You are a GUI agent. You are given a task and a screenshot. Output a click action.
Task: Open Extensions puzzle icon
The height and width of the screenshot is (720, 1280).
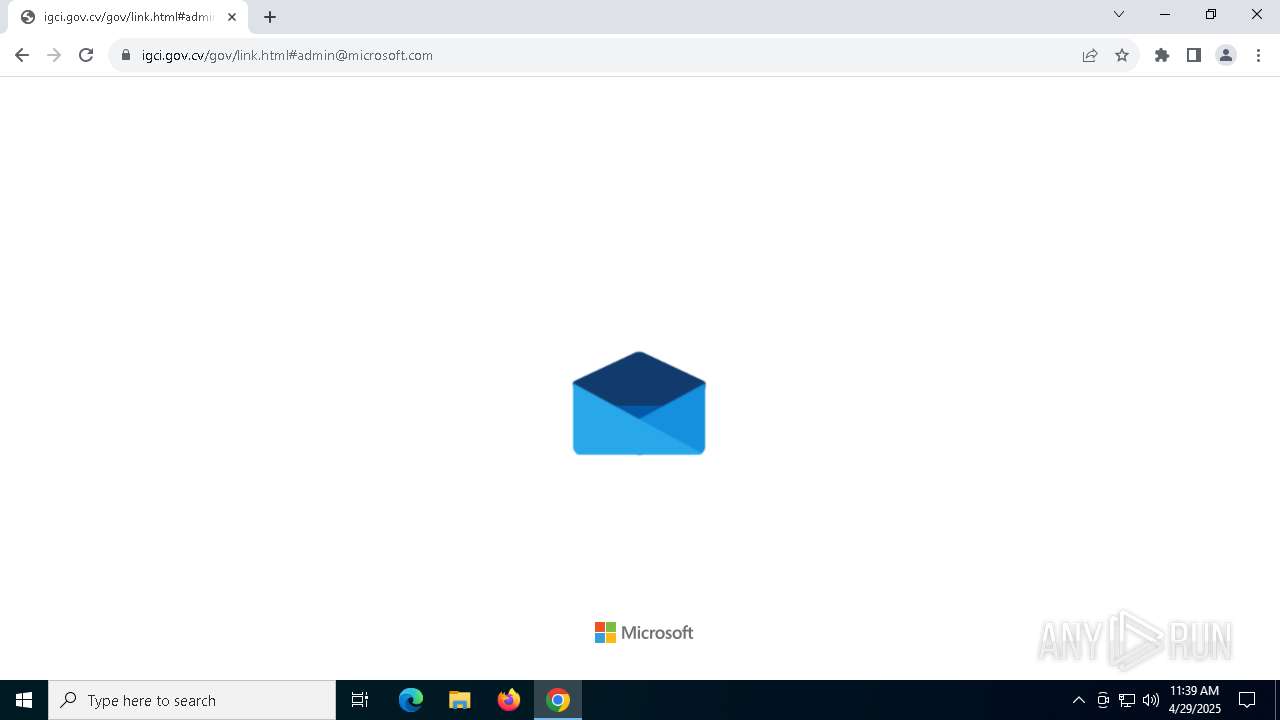1162,56
